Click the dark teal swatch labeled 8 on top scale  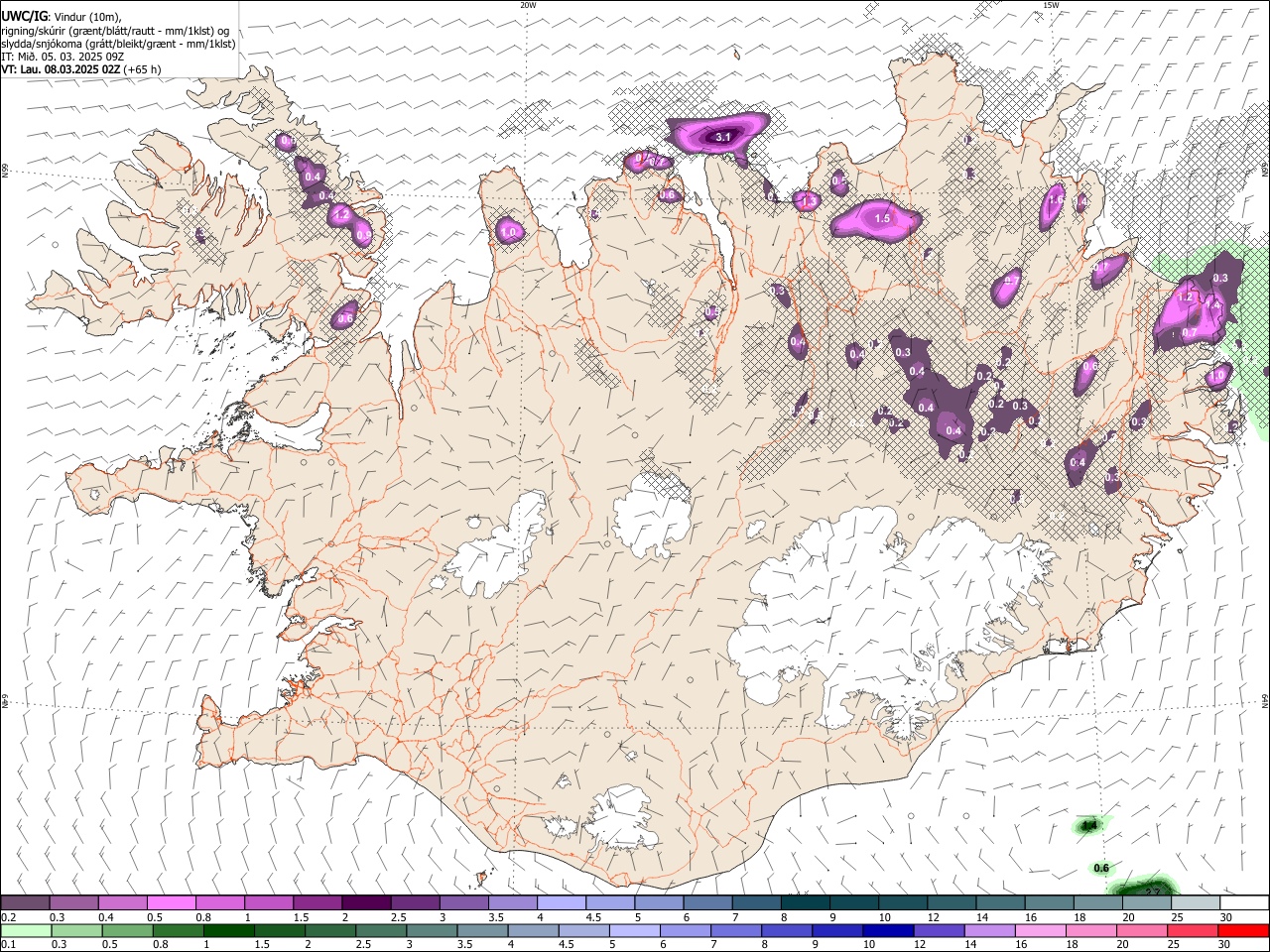[x=805, y=903]
